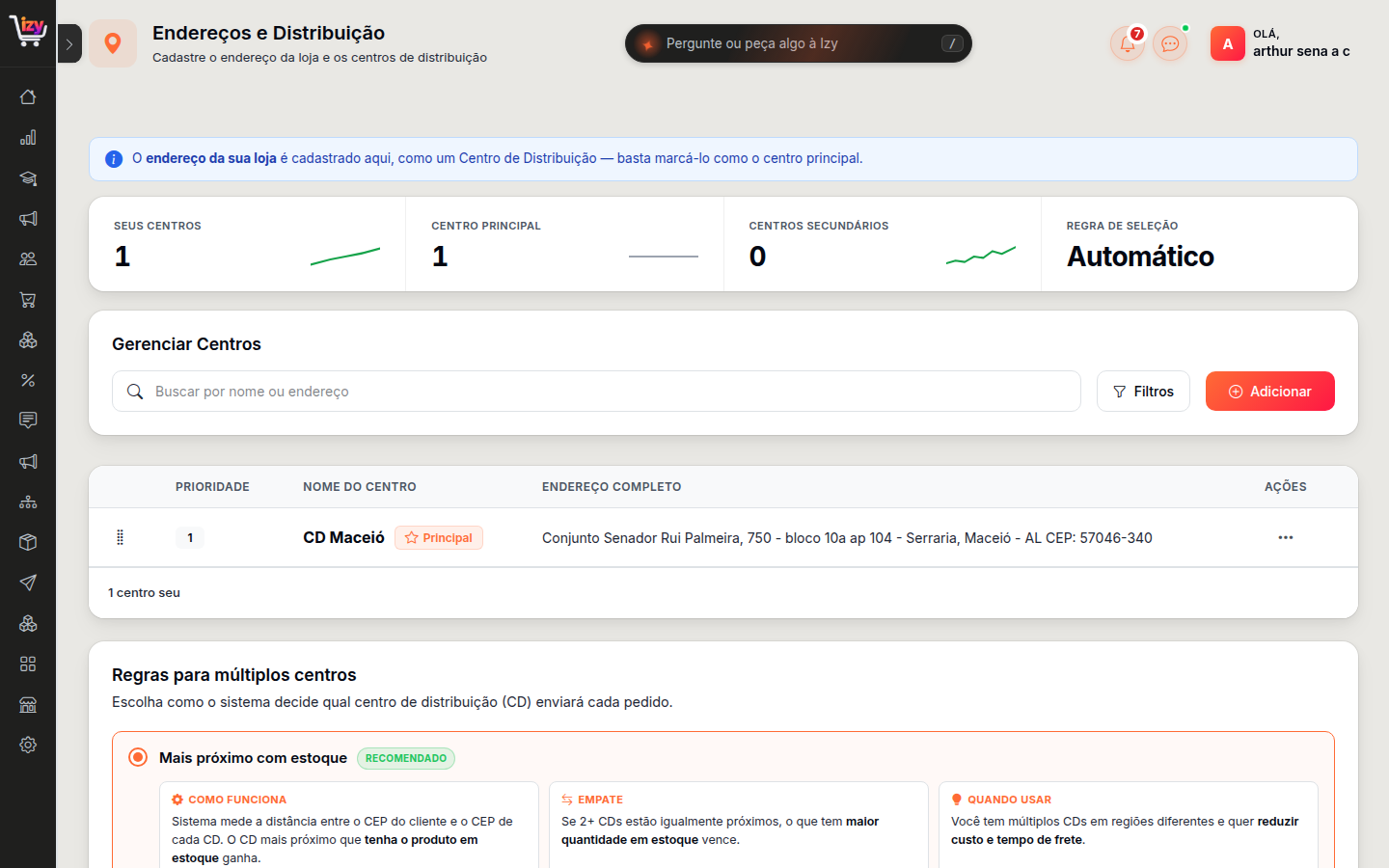
Task: Grab the drag handle of CD Maceió row
Action: (120, 537)
